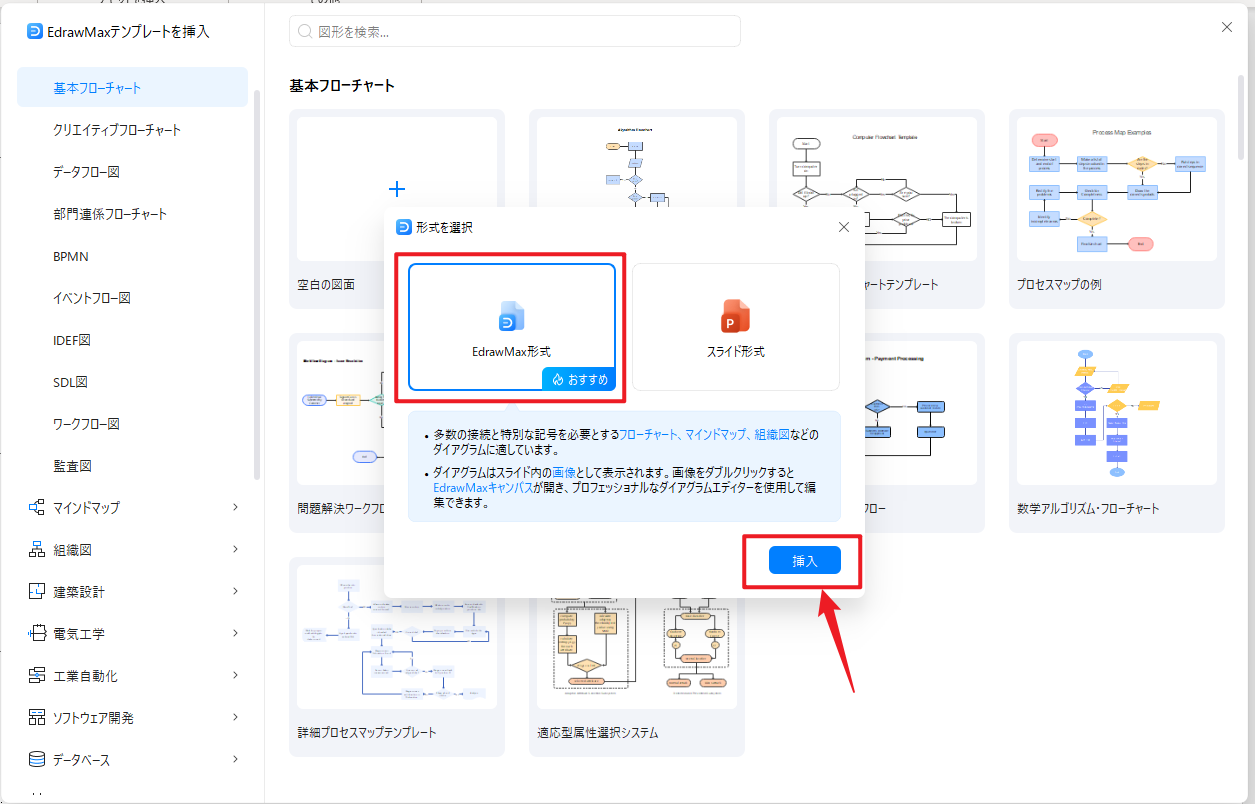Click the plus icon on blank drawing

coord(397,188)
